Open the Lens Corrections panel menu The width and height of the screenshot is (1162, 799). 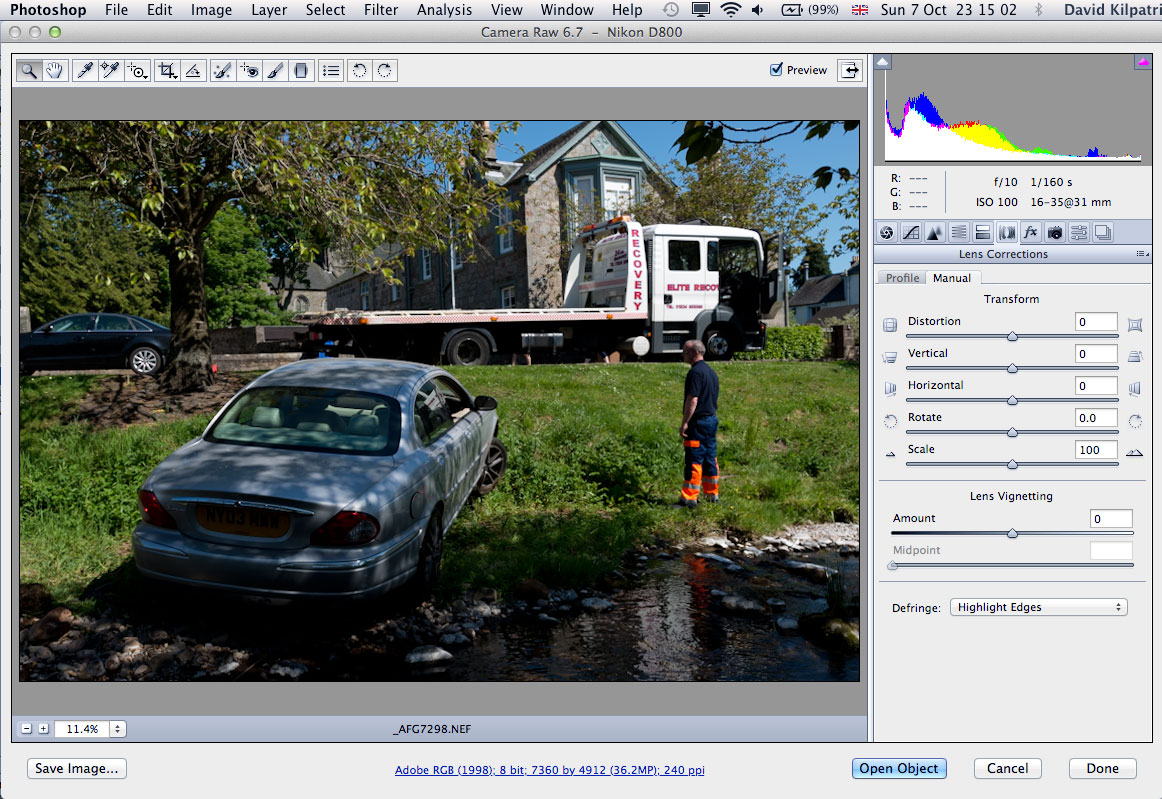(1142, 254)
